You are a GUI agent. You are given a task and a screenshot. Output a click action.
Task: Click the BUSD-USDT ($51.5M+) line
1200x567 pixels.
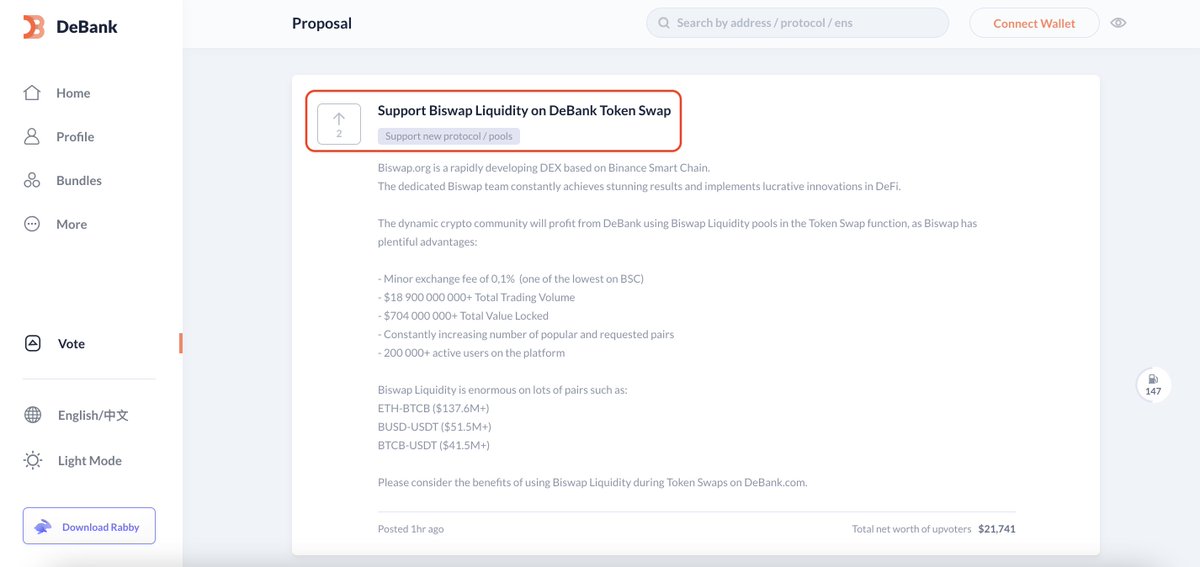pyautogui.click(x=434, y=427)
